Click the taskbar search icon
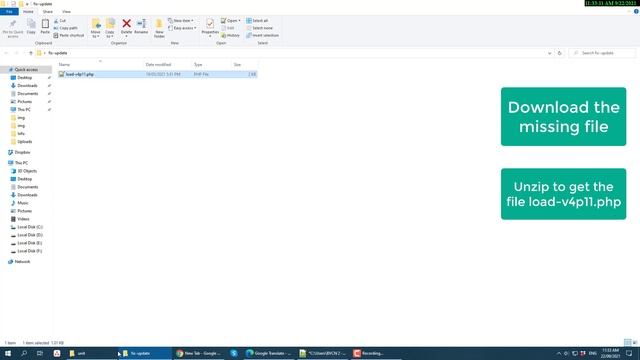This screenshot has width=640, height=360. pos(24,353)
